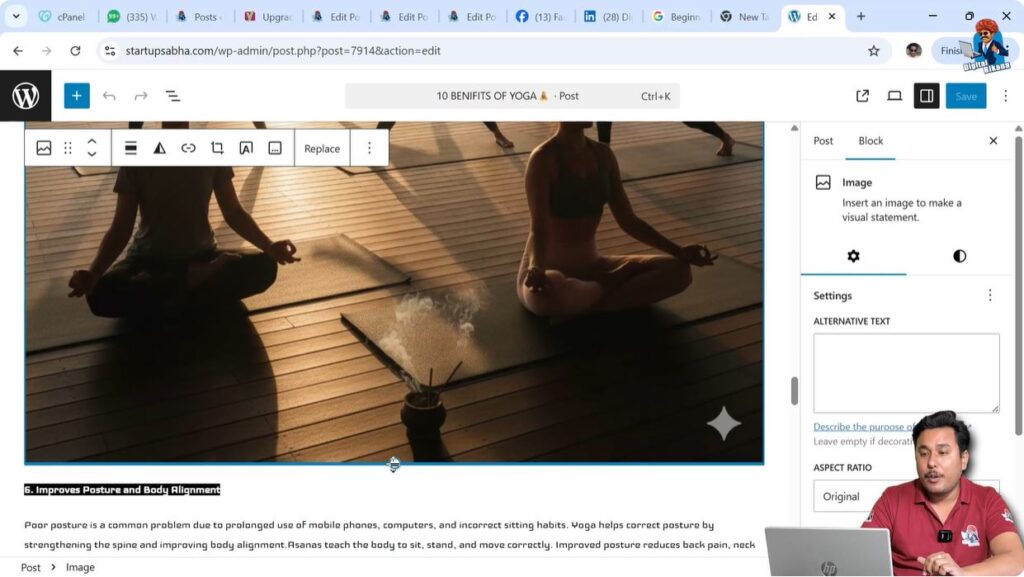Screen dimensions: 1024x577
Task: Undo the last change
Action: click(110, 95)
